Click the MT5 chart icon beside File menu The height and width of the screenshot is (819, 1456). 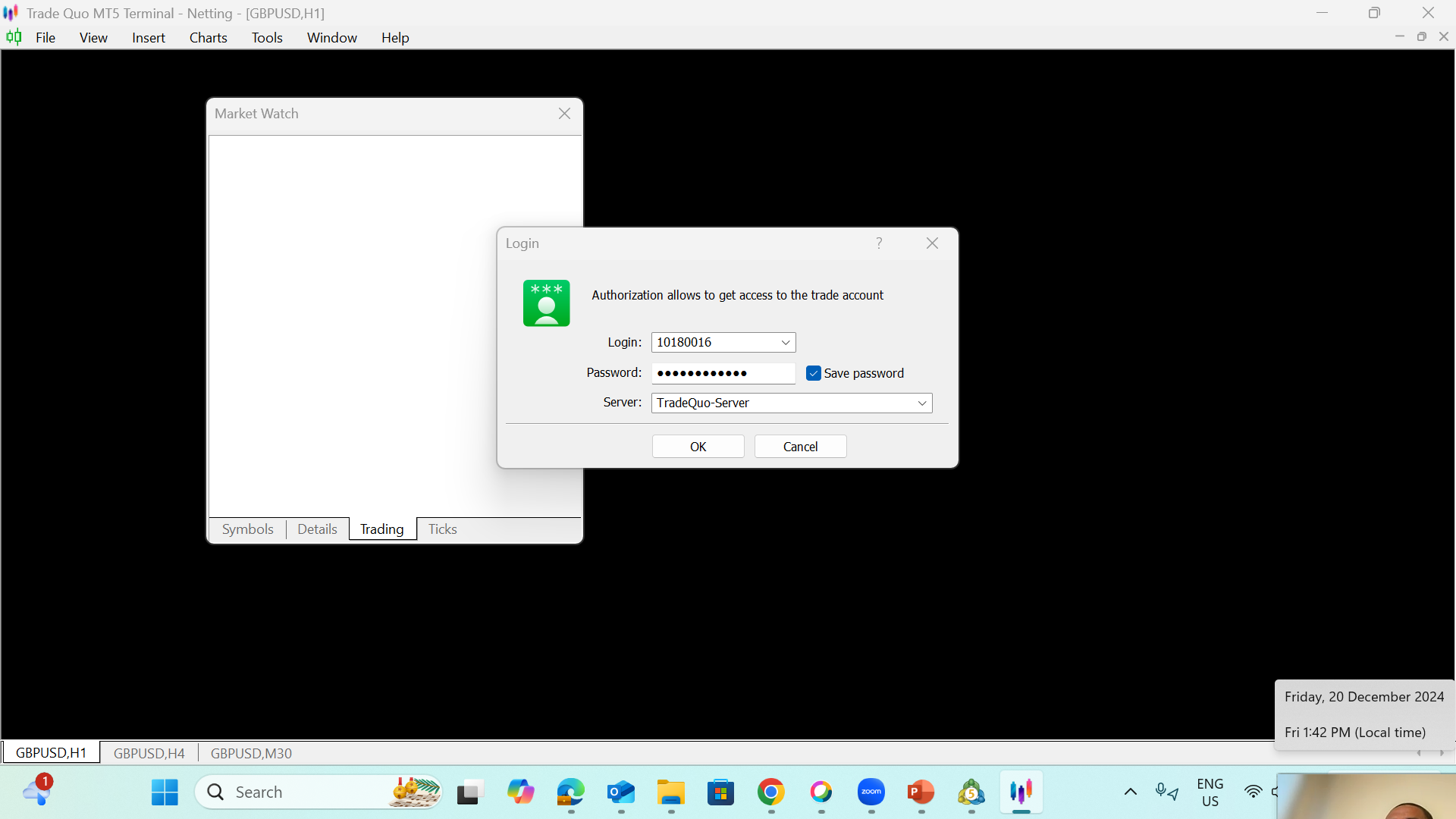pyautogui.click(x=14, y=37)
